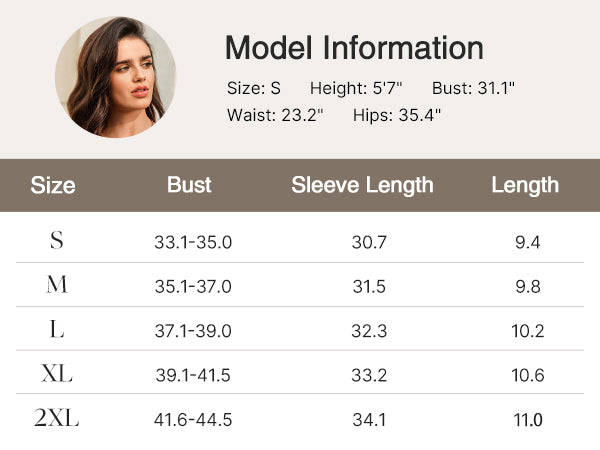Select the length value 11.0

point(526,420)
